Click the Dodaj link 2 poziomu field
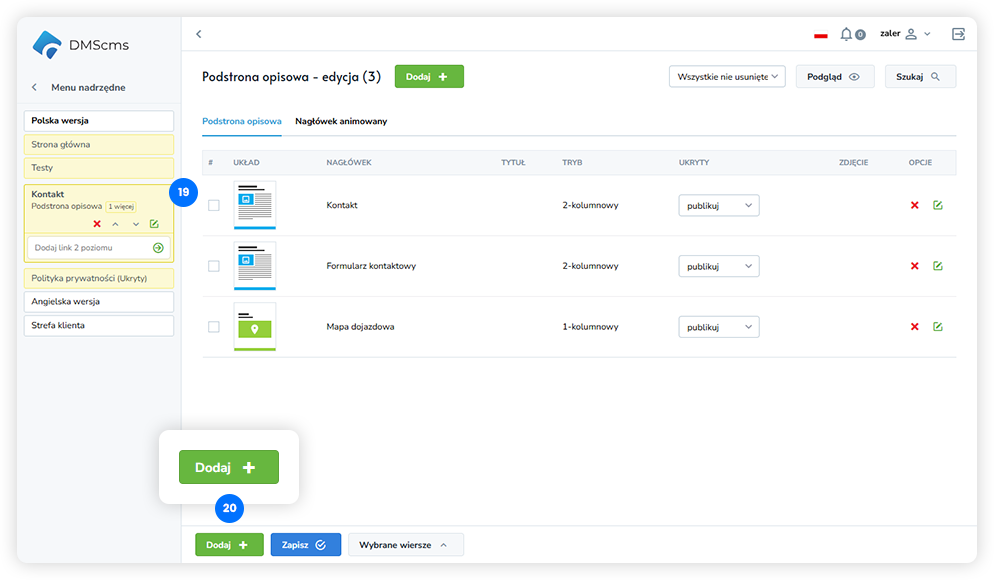Image resolution: width=994 pixels, height=580 pixels. [x=88, y=247]
